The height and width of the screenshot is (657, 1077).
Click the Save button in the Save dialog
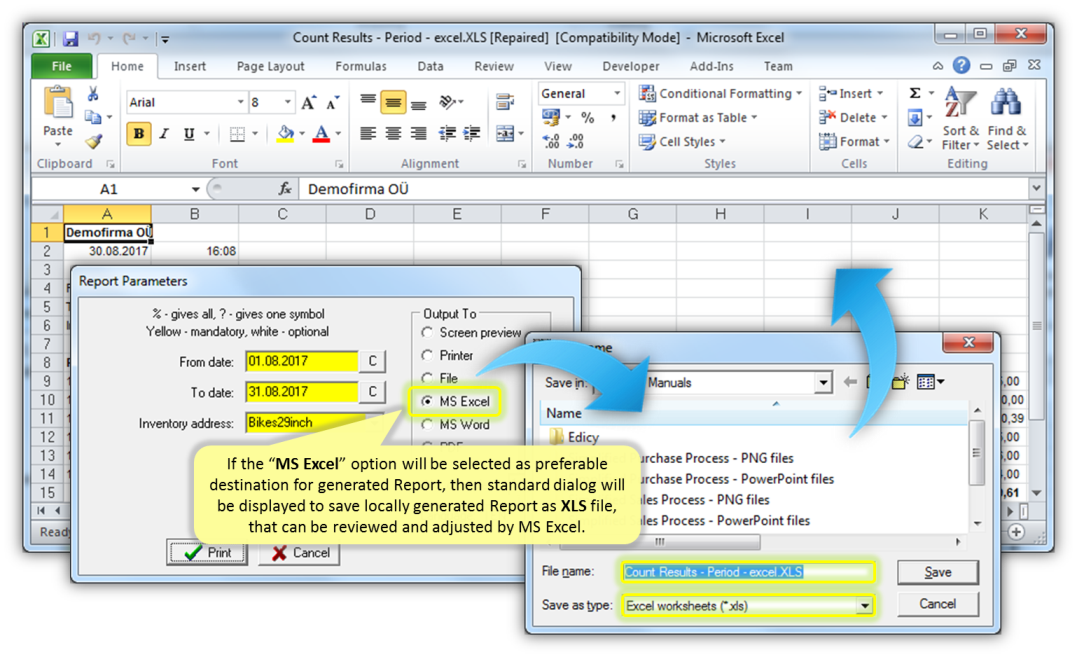coord(938,572)
